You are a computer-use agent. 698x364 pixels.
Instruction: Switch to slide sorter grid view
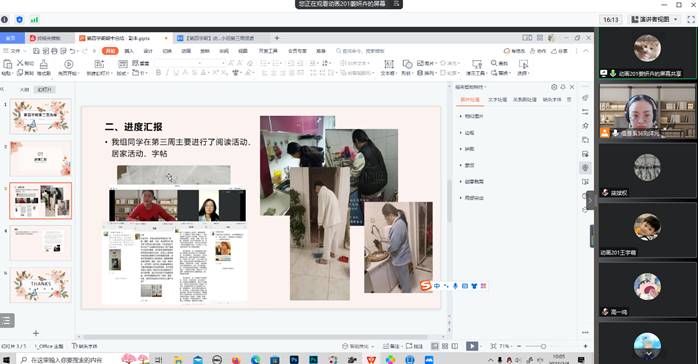coord(445,346)
